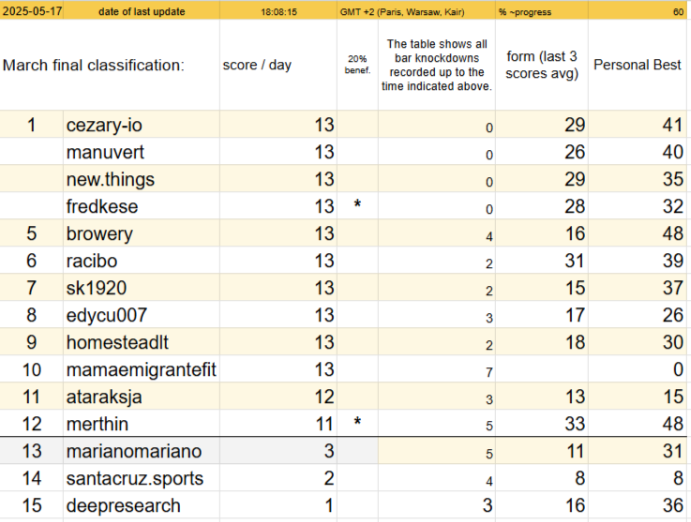Viewport: 691px width, 522px height.
Task: Select the progress value 60 cell
Action: point(637,11)
